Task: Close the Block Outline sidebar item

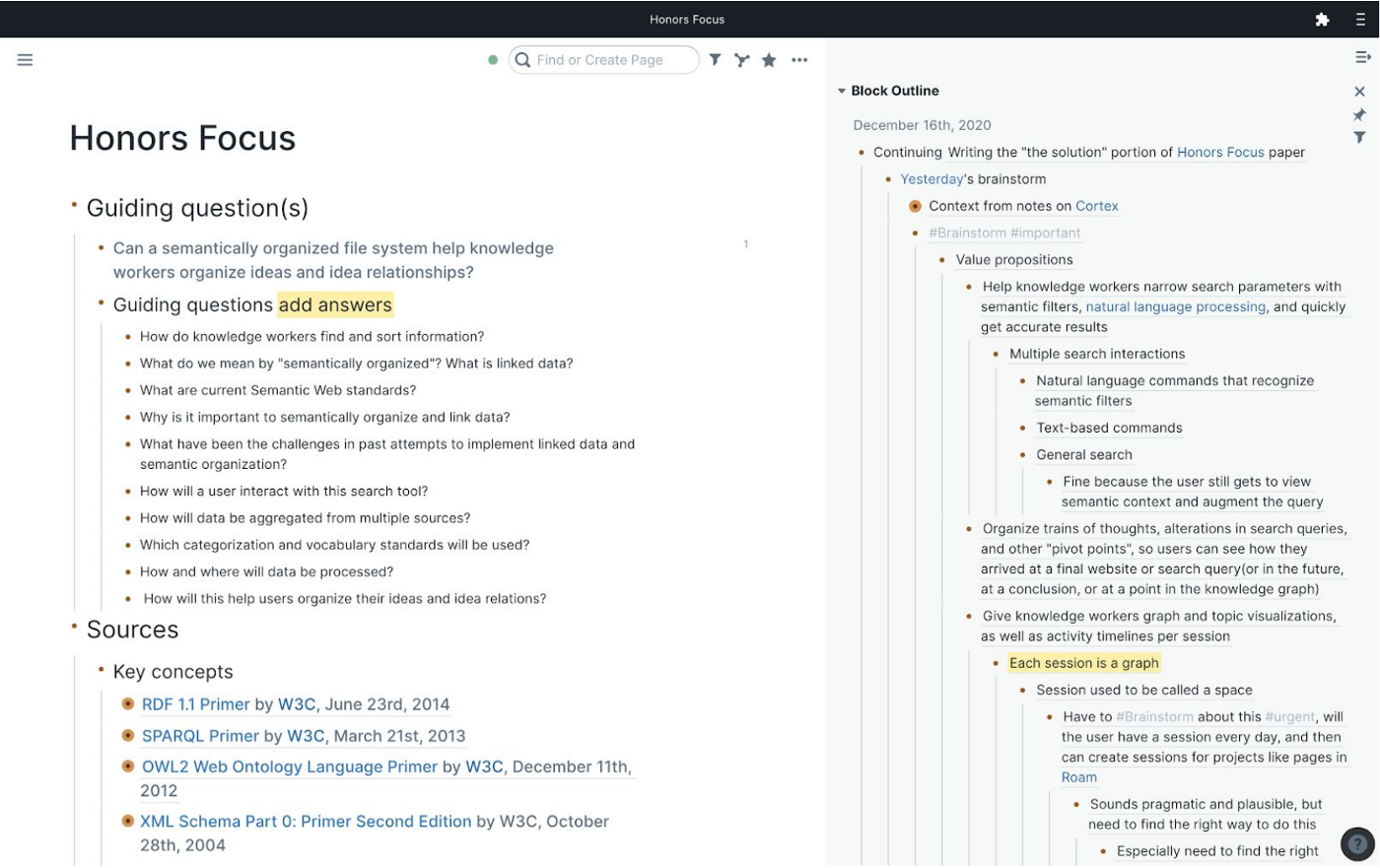Action: click(1359, 92)
